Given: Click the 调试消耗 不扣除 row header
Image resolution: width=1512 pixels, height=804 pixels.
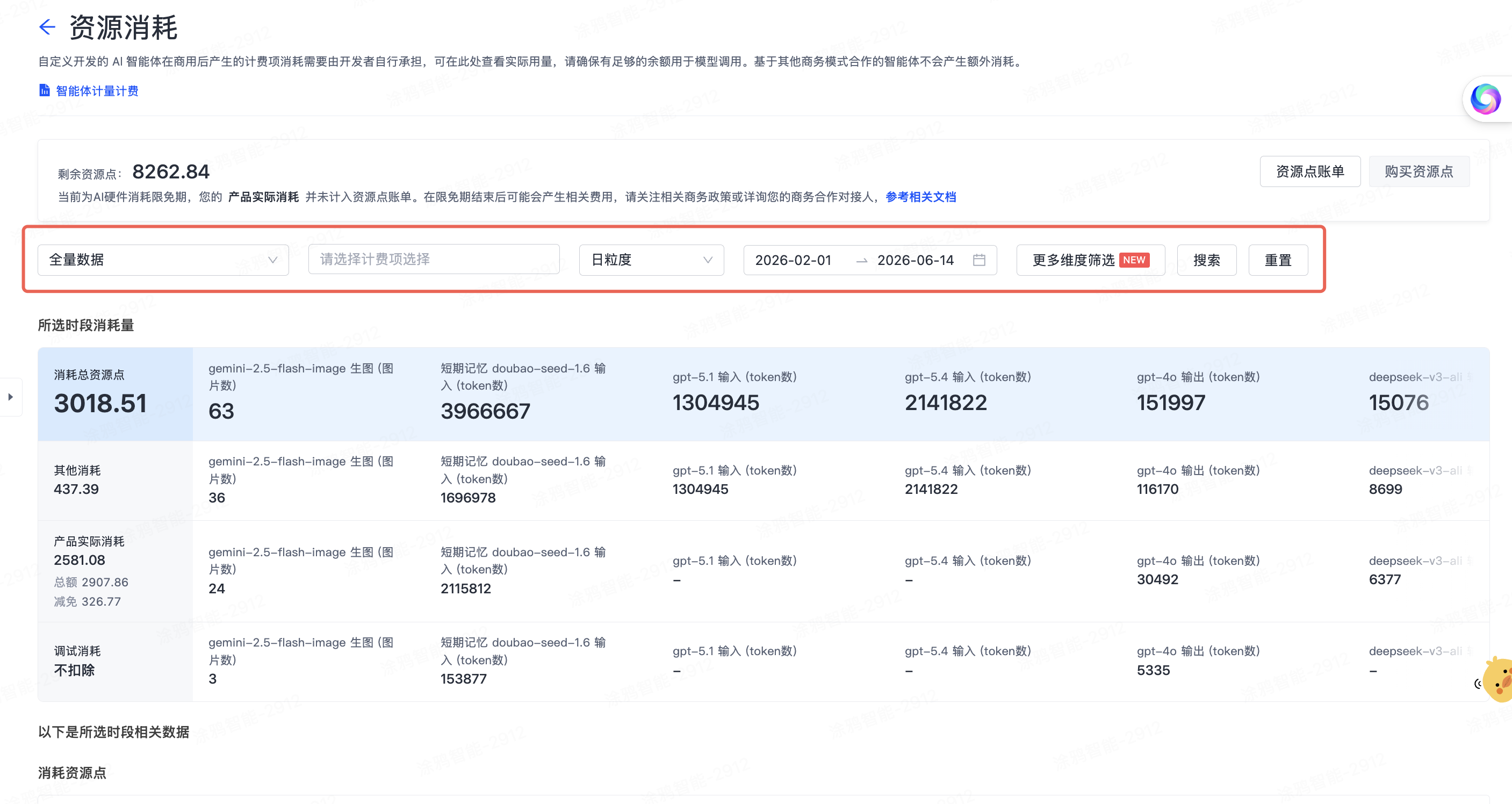Looking at the screenshot, I should 116,661.
